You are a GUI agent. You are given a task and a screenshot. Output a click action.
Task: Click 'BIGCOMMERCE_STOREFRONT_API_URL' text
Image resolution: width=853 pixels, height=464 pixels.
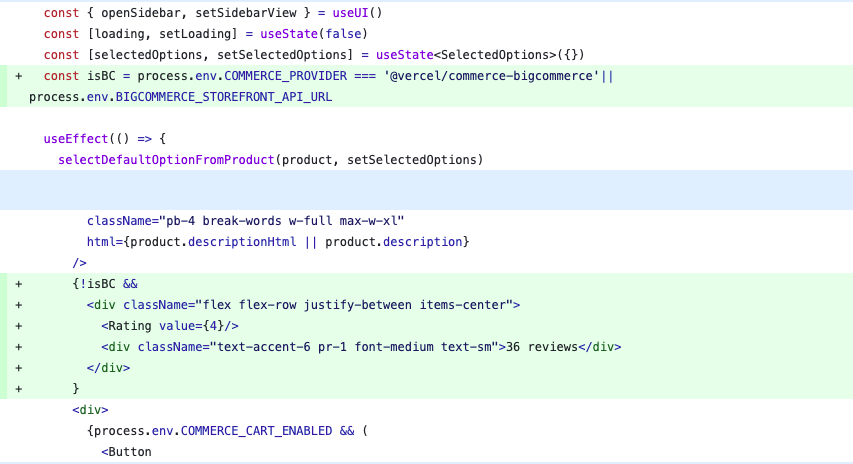(x=224, y=97)
